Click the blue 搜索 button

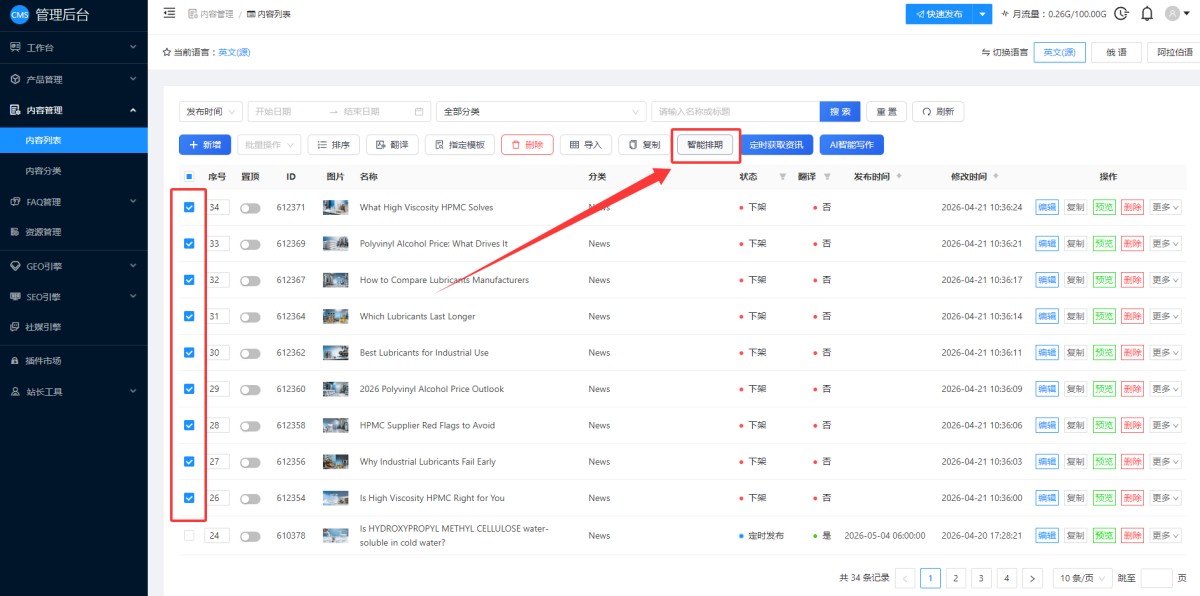point(840,112)
